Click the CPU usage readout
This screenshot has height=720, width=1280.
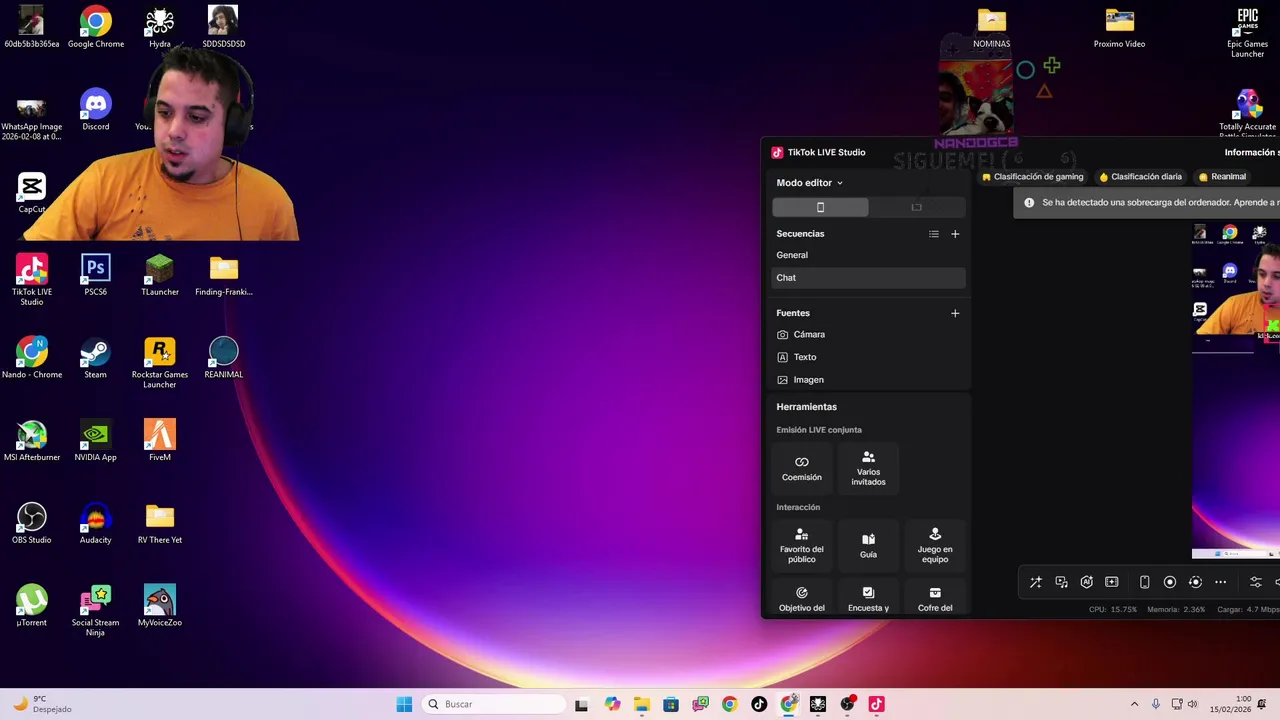pos(1113,609)
